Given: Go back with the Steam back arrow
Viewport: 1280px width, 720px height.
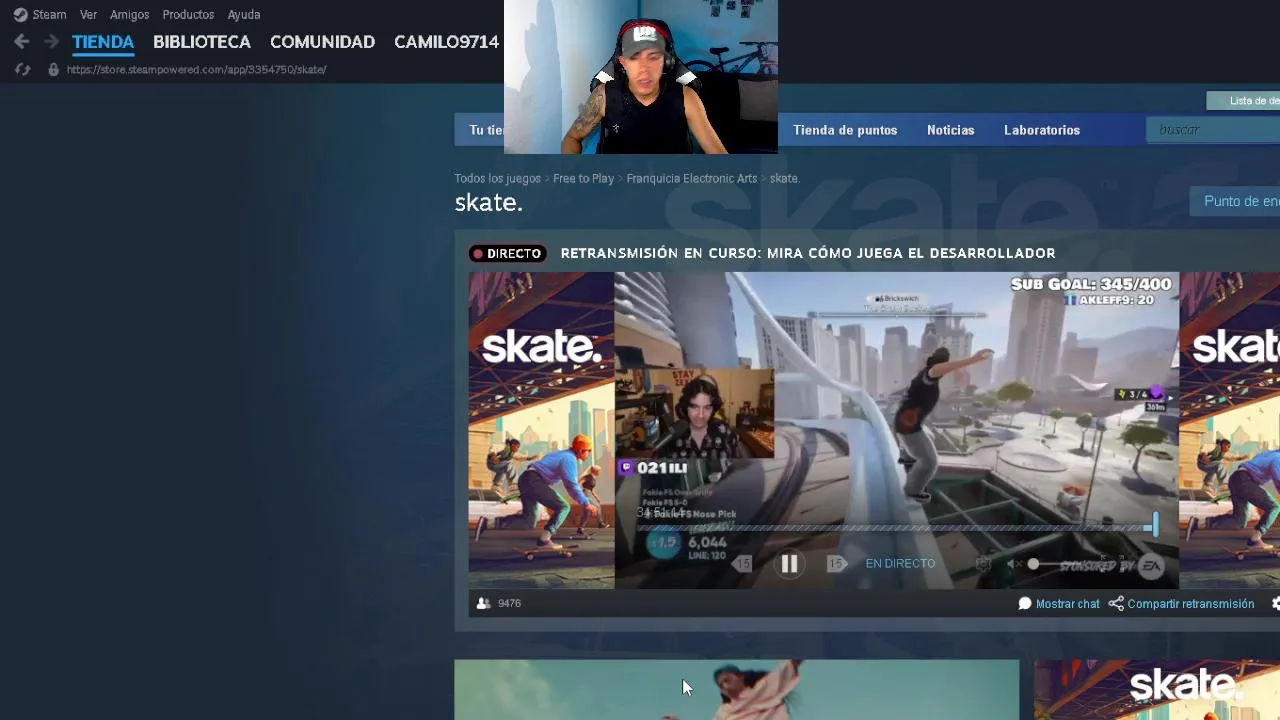Looking at the screenshot, I should [x=22, y=41].
